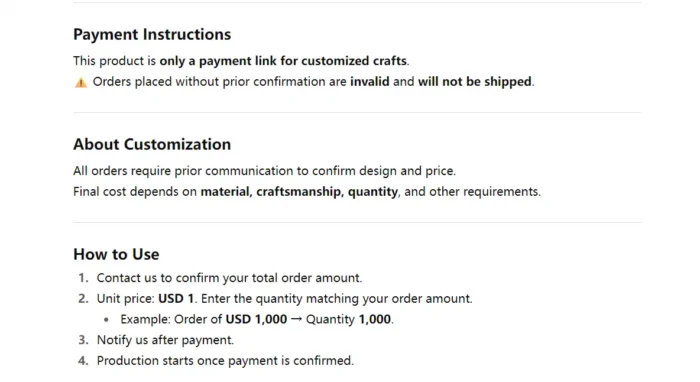Click step 4 'Production starts once payment is confirmed'
The width and height of the screenshot is (700, 382).
click(225, 361)
